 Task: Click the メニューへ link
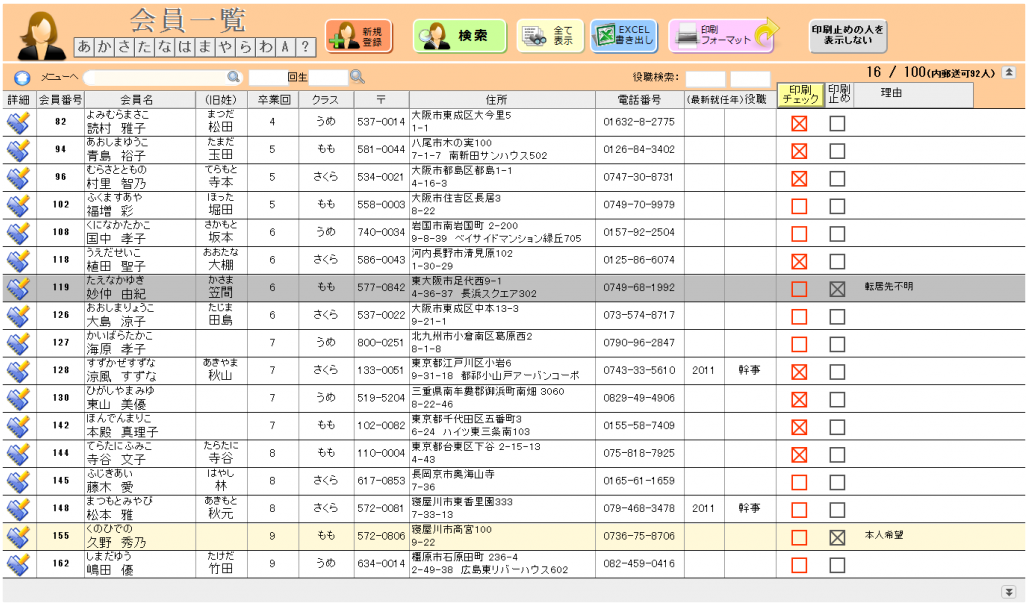[x=59, y=77]
